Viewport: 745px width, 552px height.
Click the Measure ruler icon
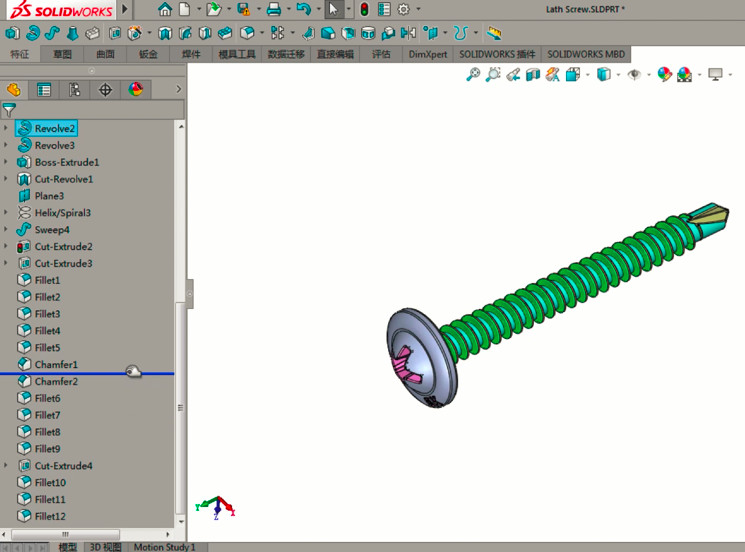[x=494, y=33]
